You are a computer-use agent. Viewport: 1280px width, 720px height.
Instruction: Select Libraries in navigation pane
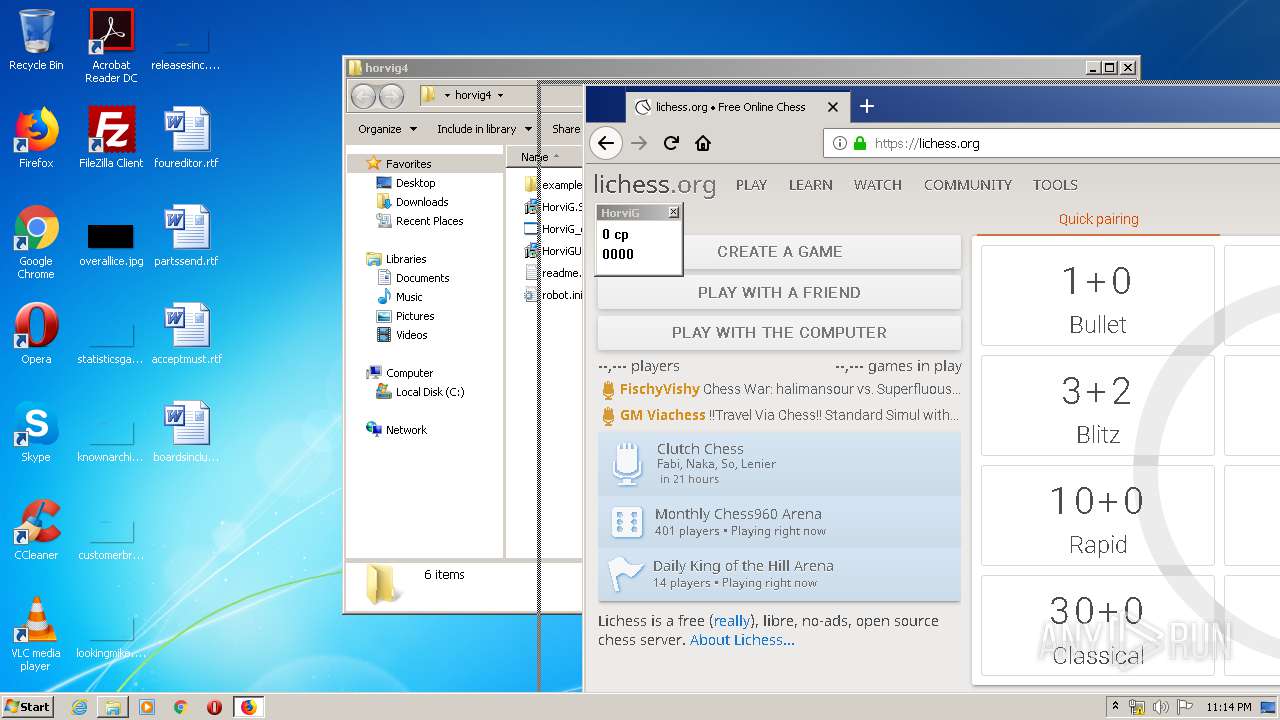point(406,259)
